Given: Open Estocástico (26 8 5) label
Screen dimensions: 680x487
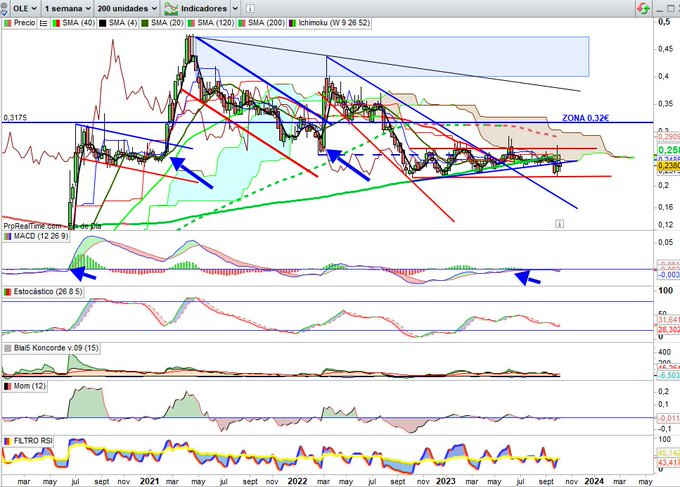Looking at the screenshot, I should point(48,291).
